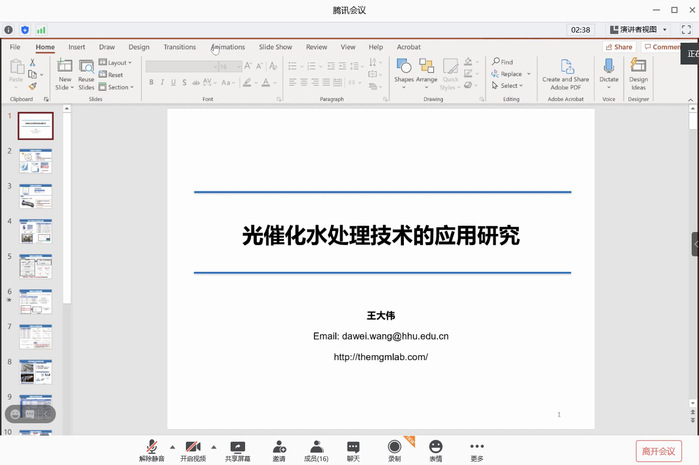Switch to the Slide Show tab
Image resolution: width=699 pixels, height=465 pixels.
click(x=275, y=47)
